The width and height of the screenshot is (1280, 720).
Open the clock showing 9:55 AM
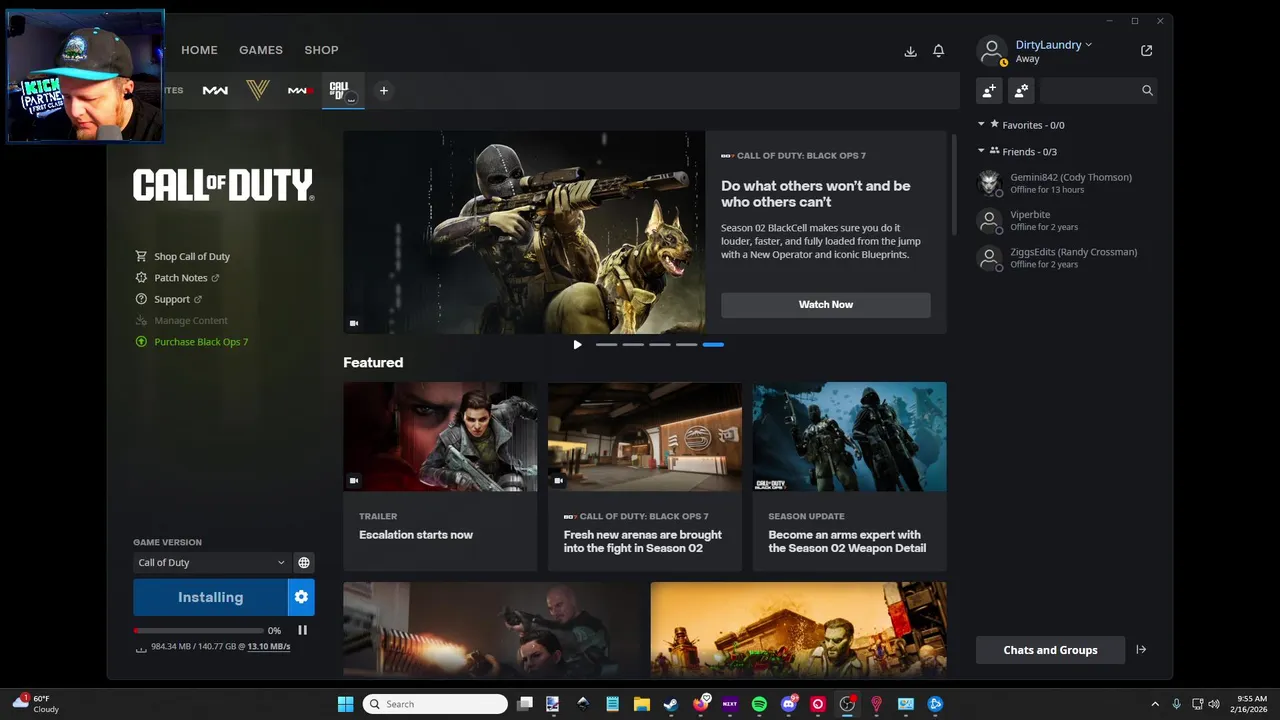tap(1252, 704)
